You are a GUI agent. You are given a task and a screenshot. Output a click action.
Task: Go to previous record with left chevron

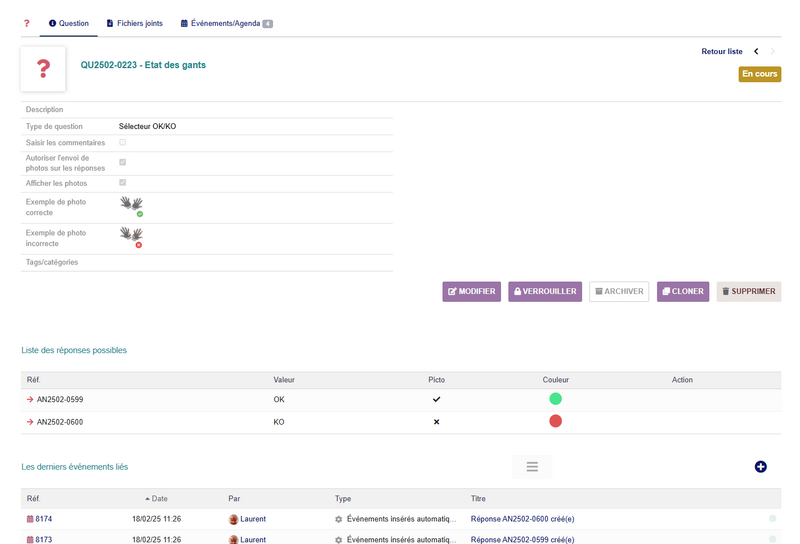pos(756,51)
